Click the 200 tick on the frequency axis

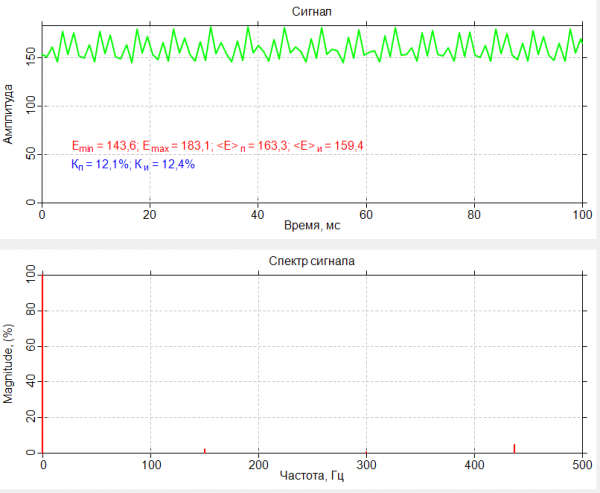tap(258, 464)
